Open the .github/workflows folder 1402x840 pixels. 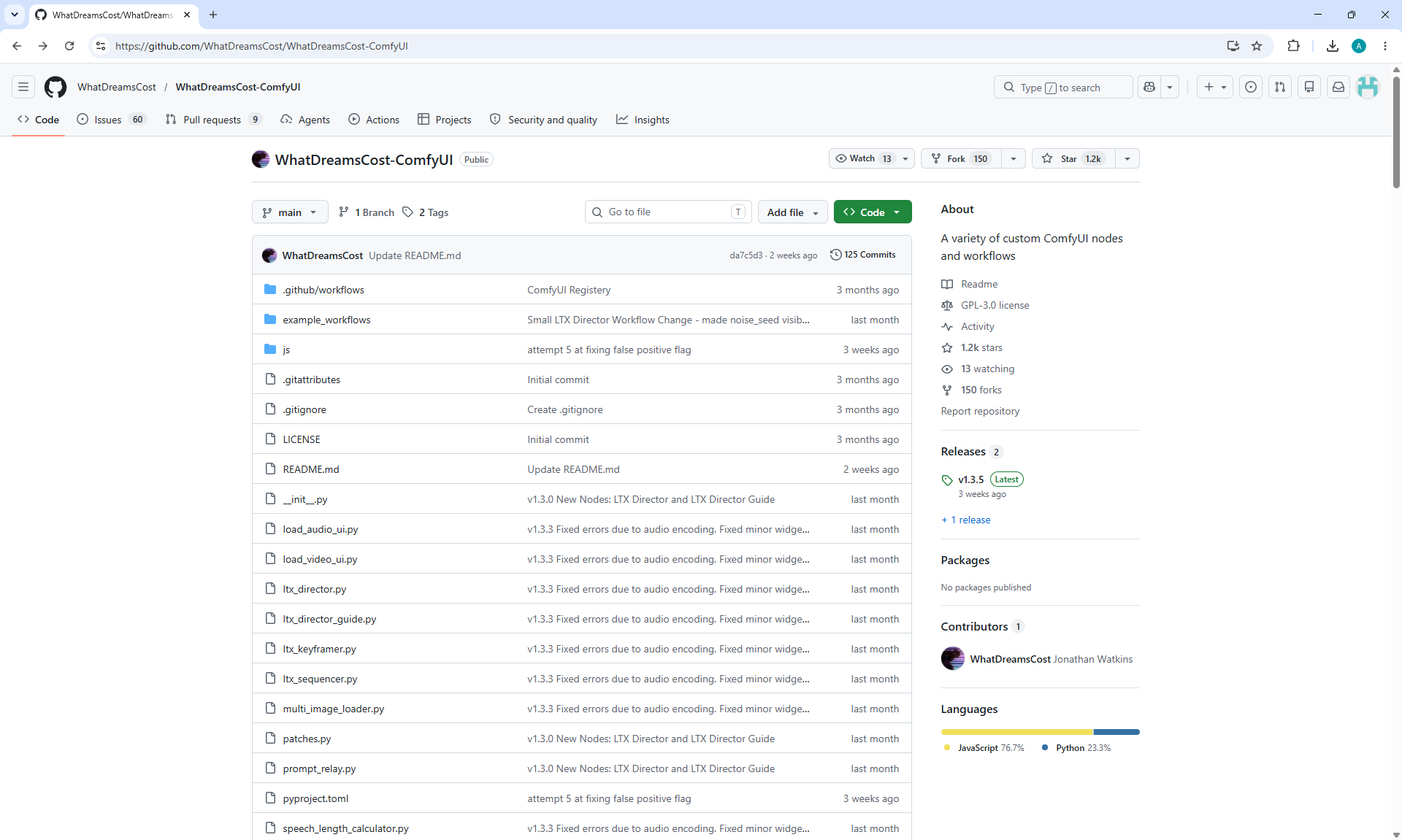pos(323,290)
